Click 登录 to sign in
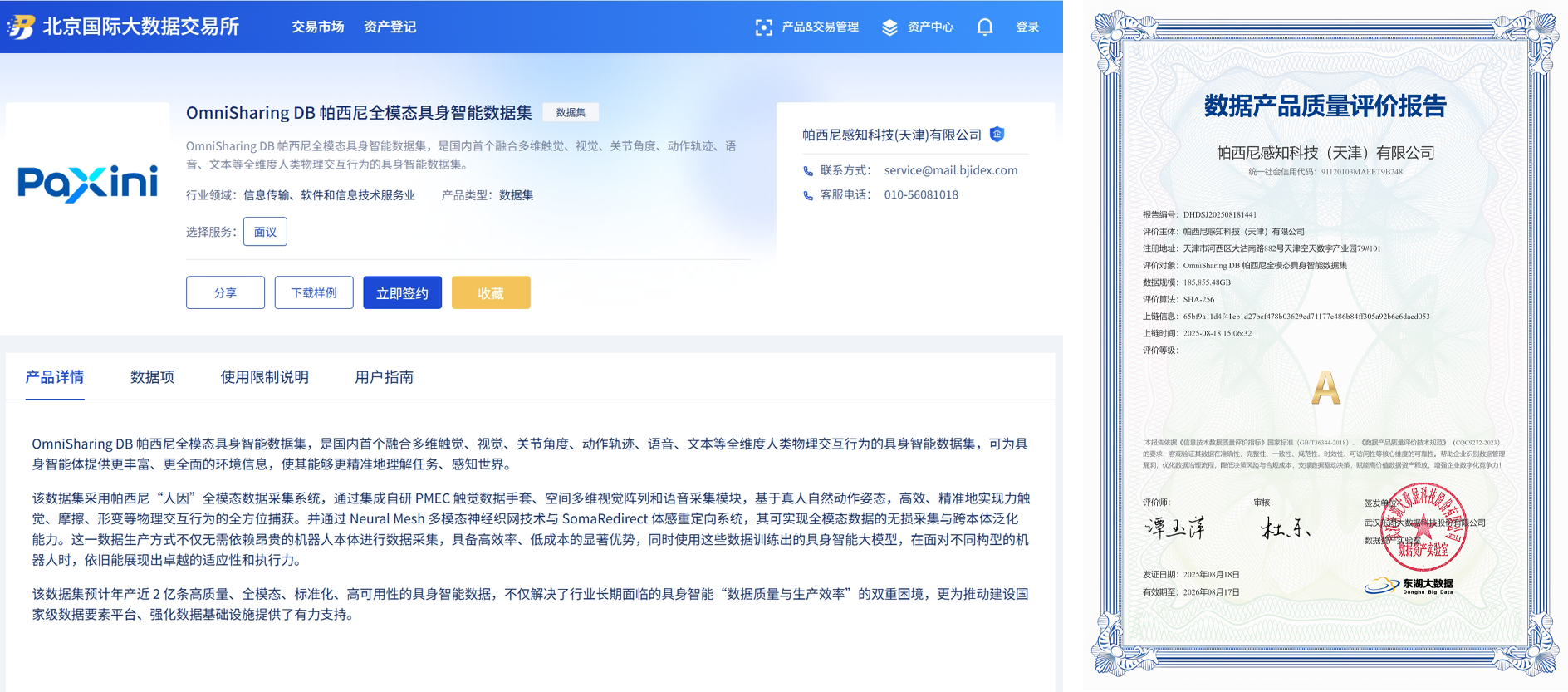The image size is (1568, 692). [x=1027, y=27]
